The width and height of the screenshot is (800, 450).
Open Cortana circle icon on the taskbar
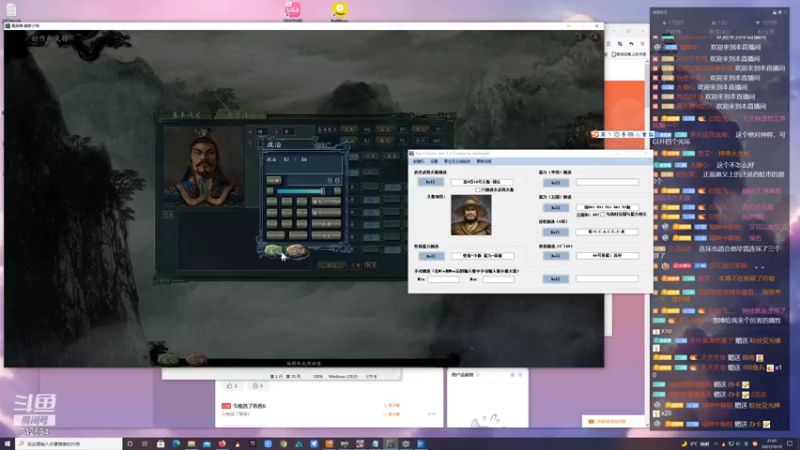tap(130, 444)
